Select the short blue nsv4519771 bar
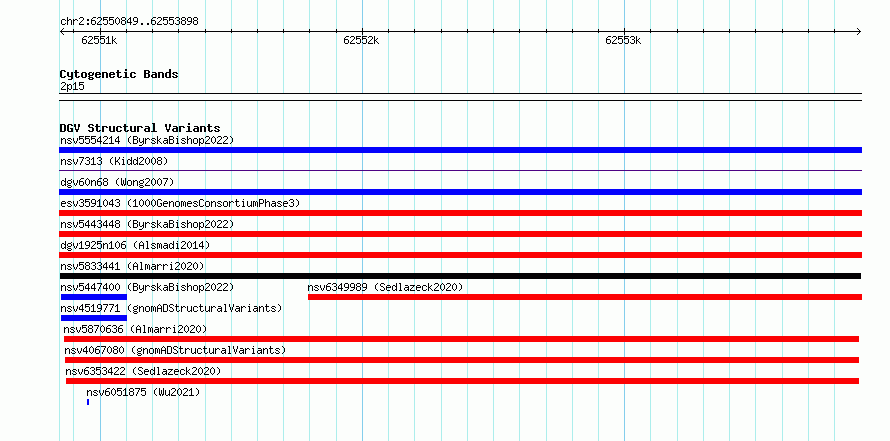 point(94,318)
